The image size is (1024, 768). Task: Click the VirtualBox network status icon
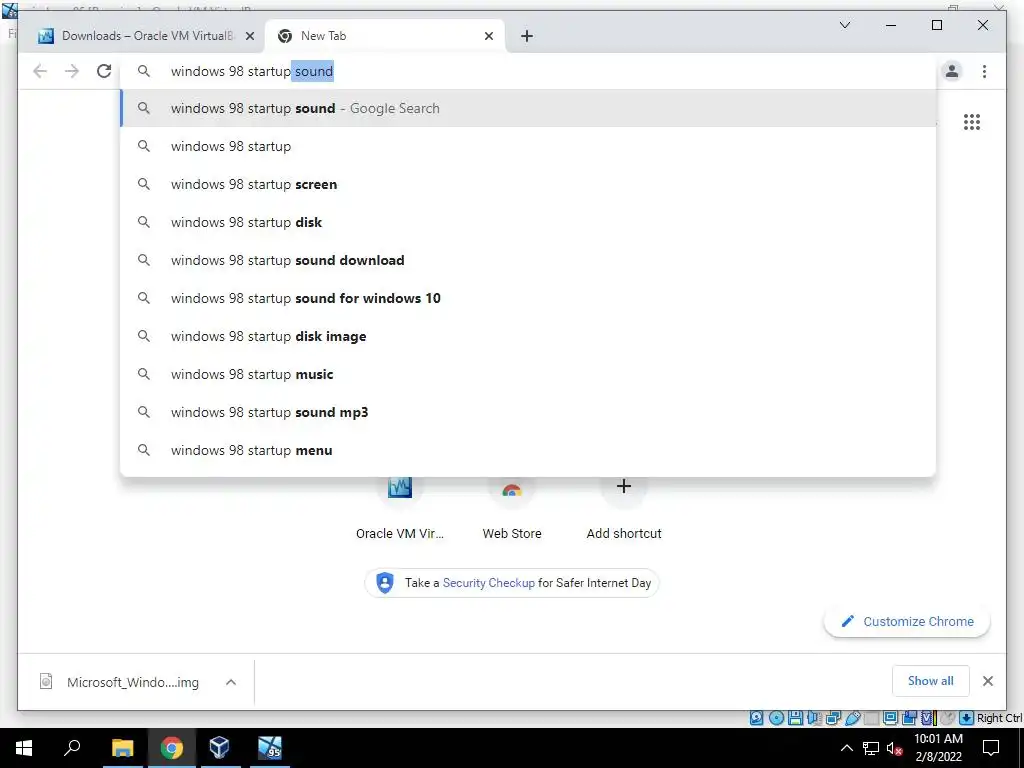coord(833,718)
